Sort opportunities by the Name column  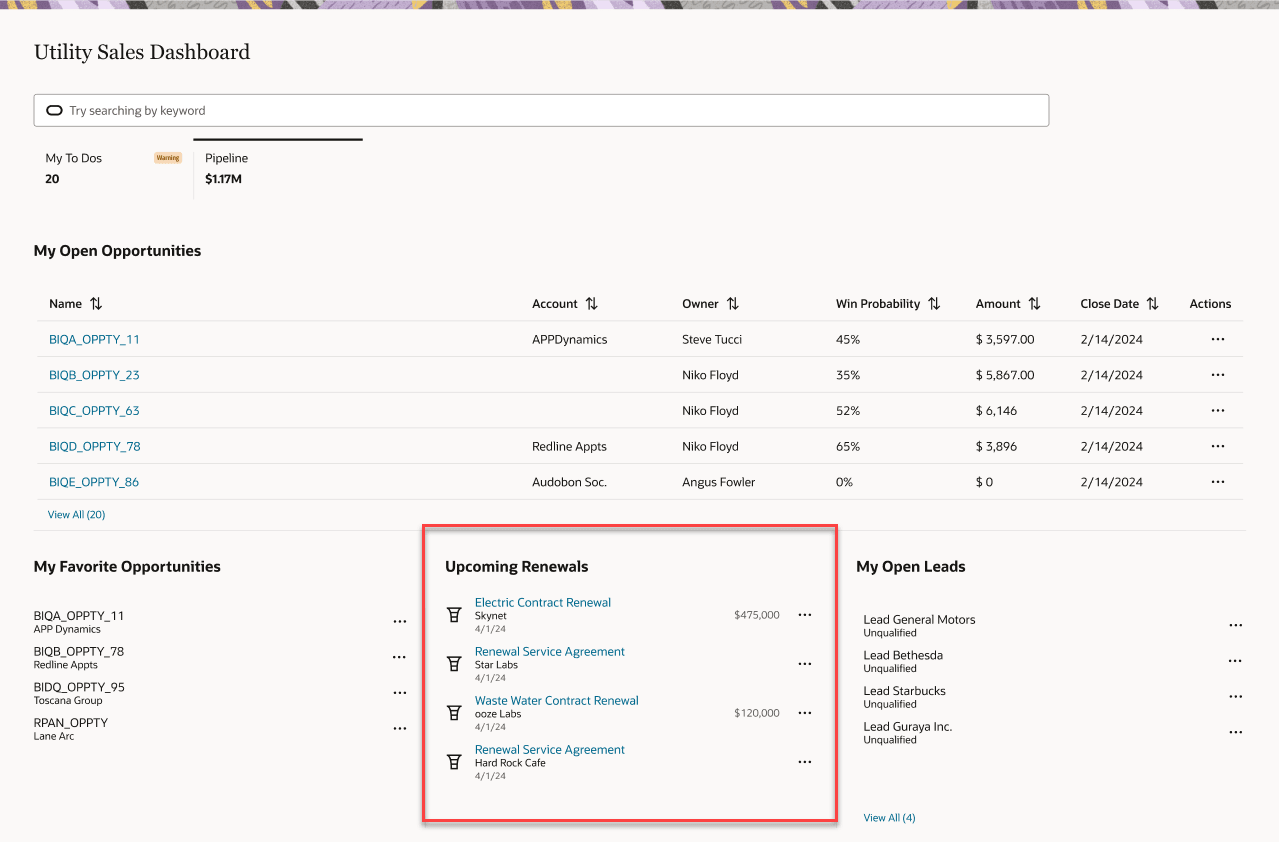click(97, 304)
